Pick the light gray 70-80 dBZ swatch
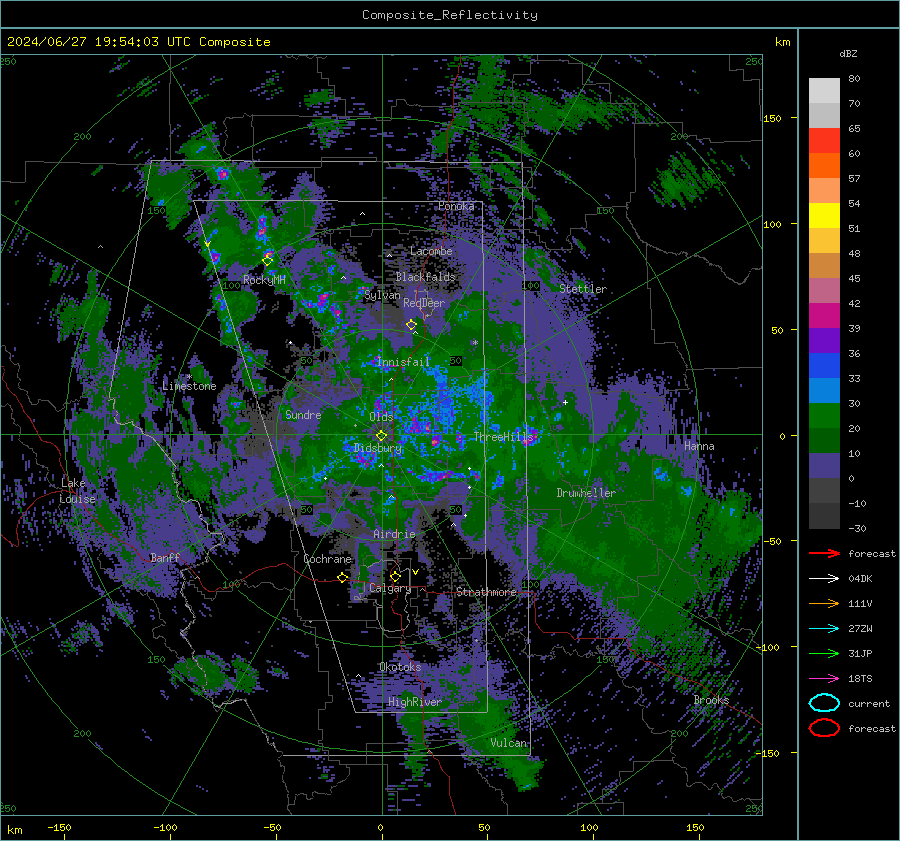This screenshot has width=900, height=841. click(824, 90)
